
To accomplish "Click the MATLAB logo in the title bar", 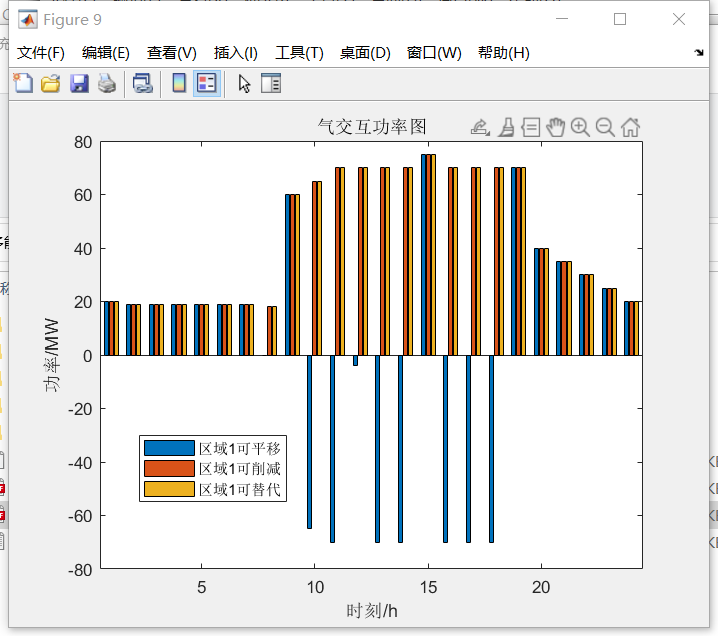I will [x=27, y=19].
